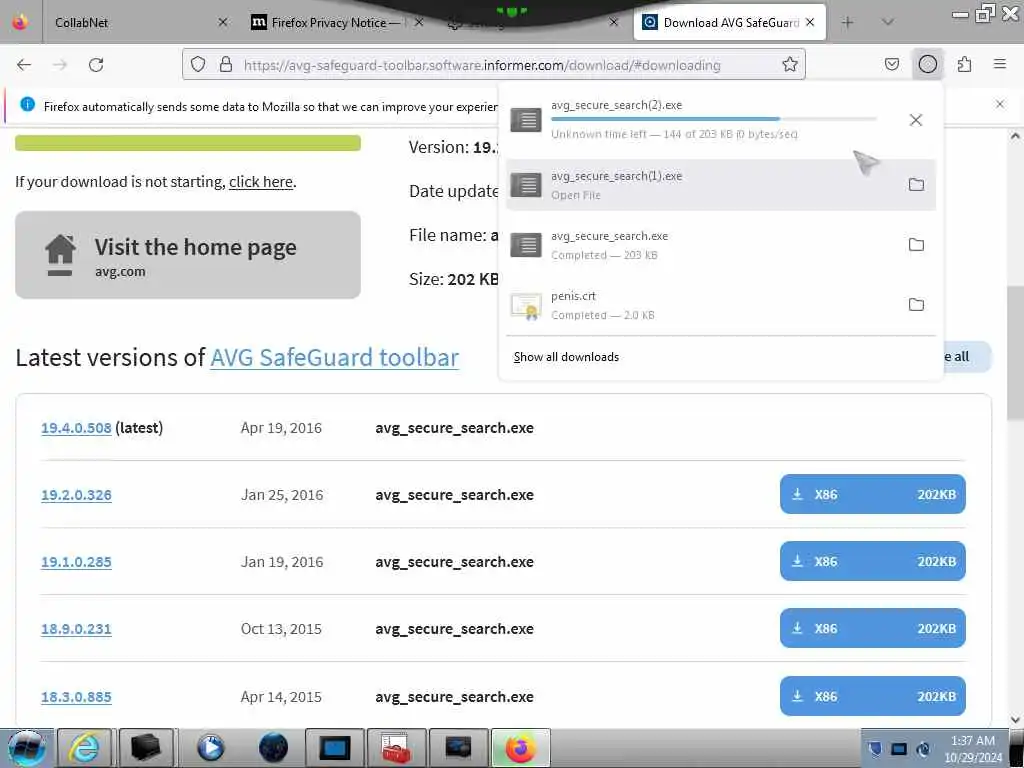Open version 19.4.0.508 link

tap(76, 428)
